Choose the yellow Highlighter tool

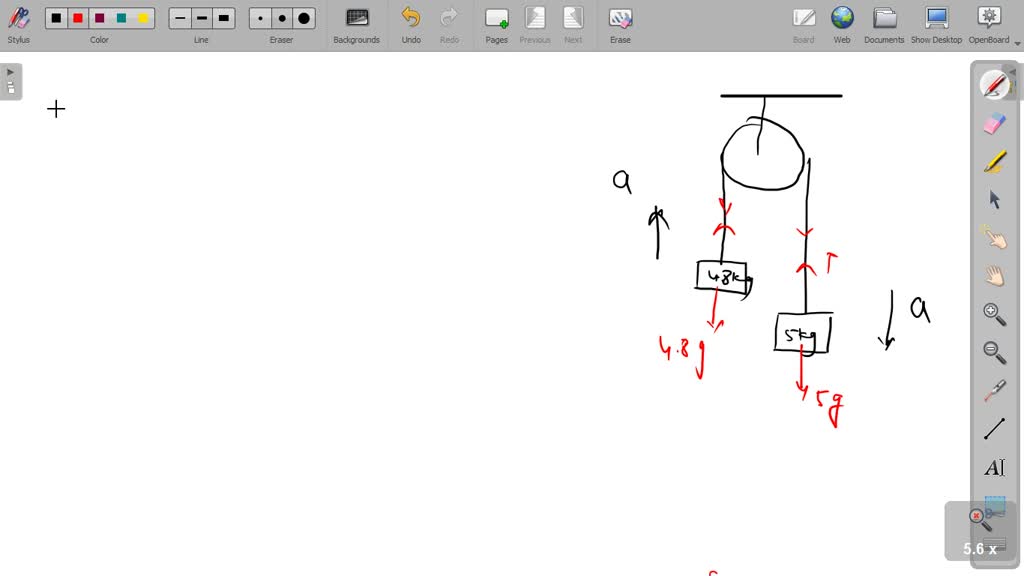994,162
